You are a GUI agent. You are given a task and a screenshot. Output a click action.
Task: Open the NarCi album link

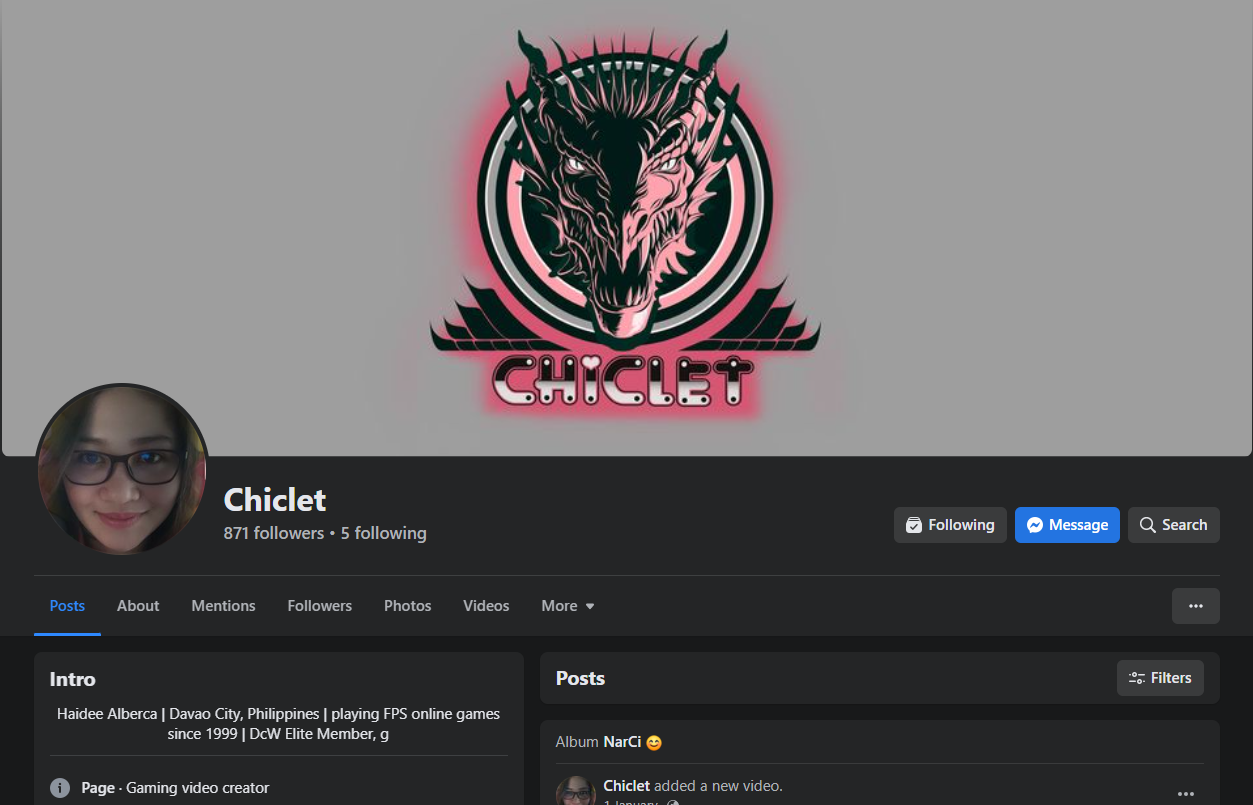622,742
